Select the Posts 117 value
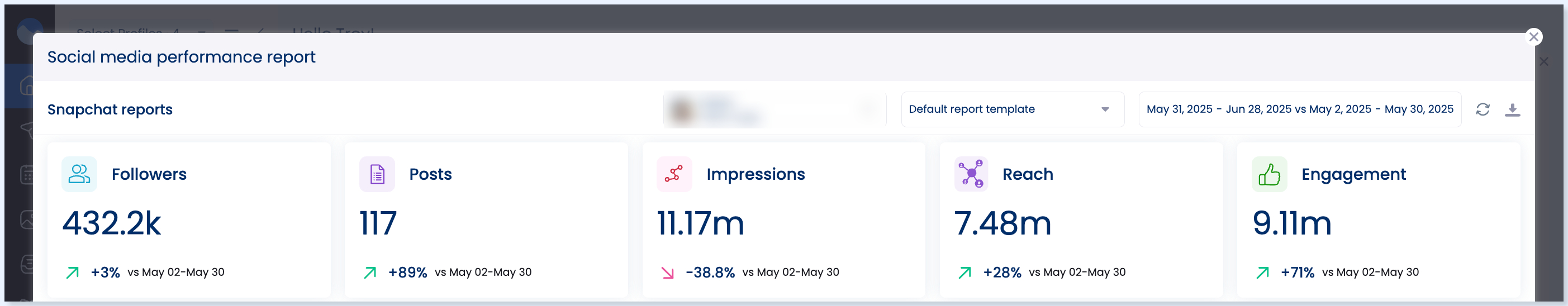Image resolution: width=1568 pixels, height=306 pixels. point(378,223)
